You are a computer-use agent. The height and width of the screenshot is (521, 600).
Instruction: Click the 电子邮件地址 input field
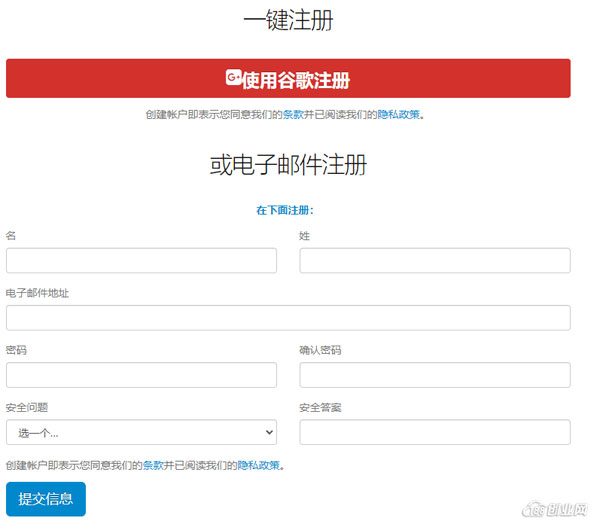288,318
